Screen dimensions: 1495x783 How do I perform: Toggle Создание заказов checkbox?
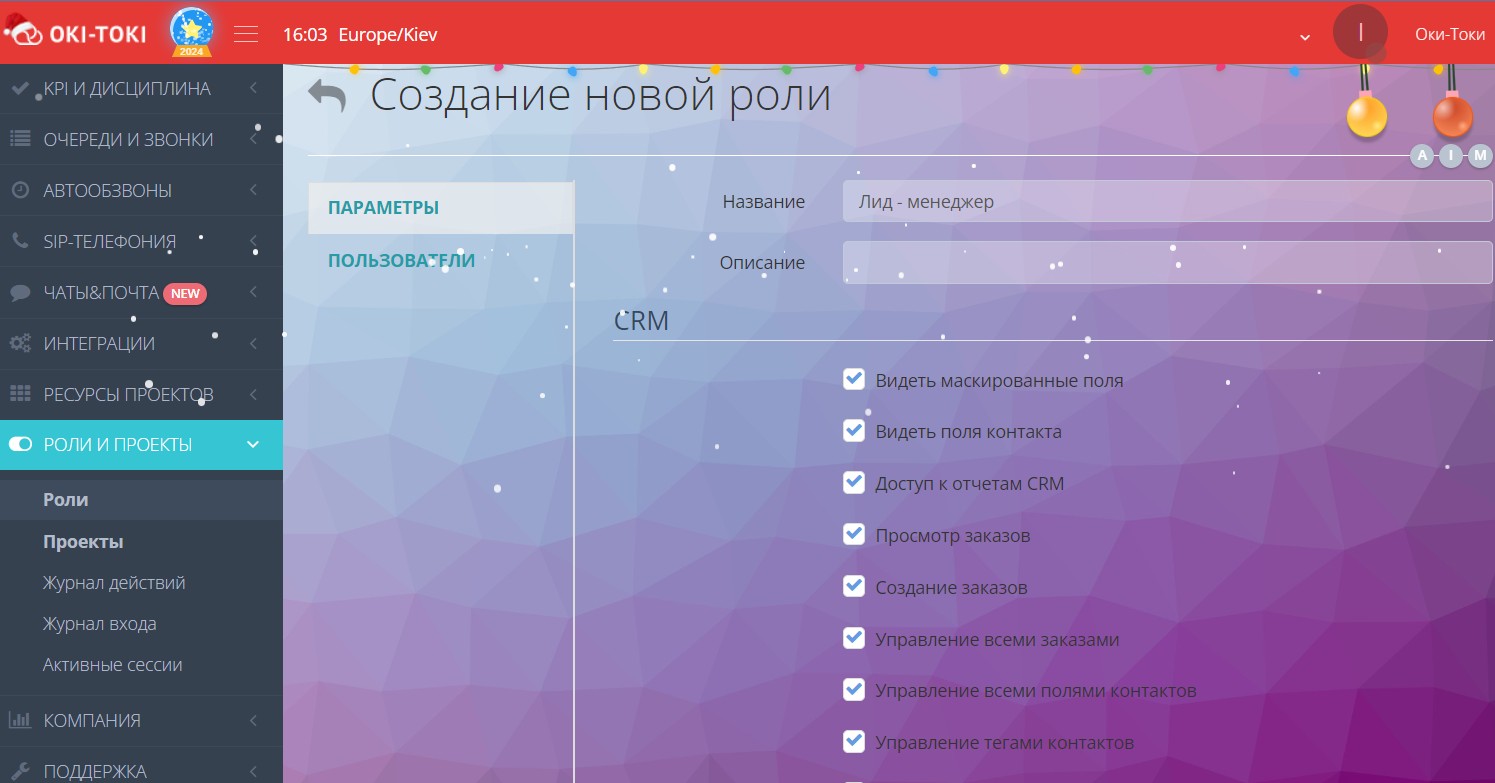[854, 586]
